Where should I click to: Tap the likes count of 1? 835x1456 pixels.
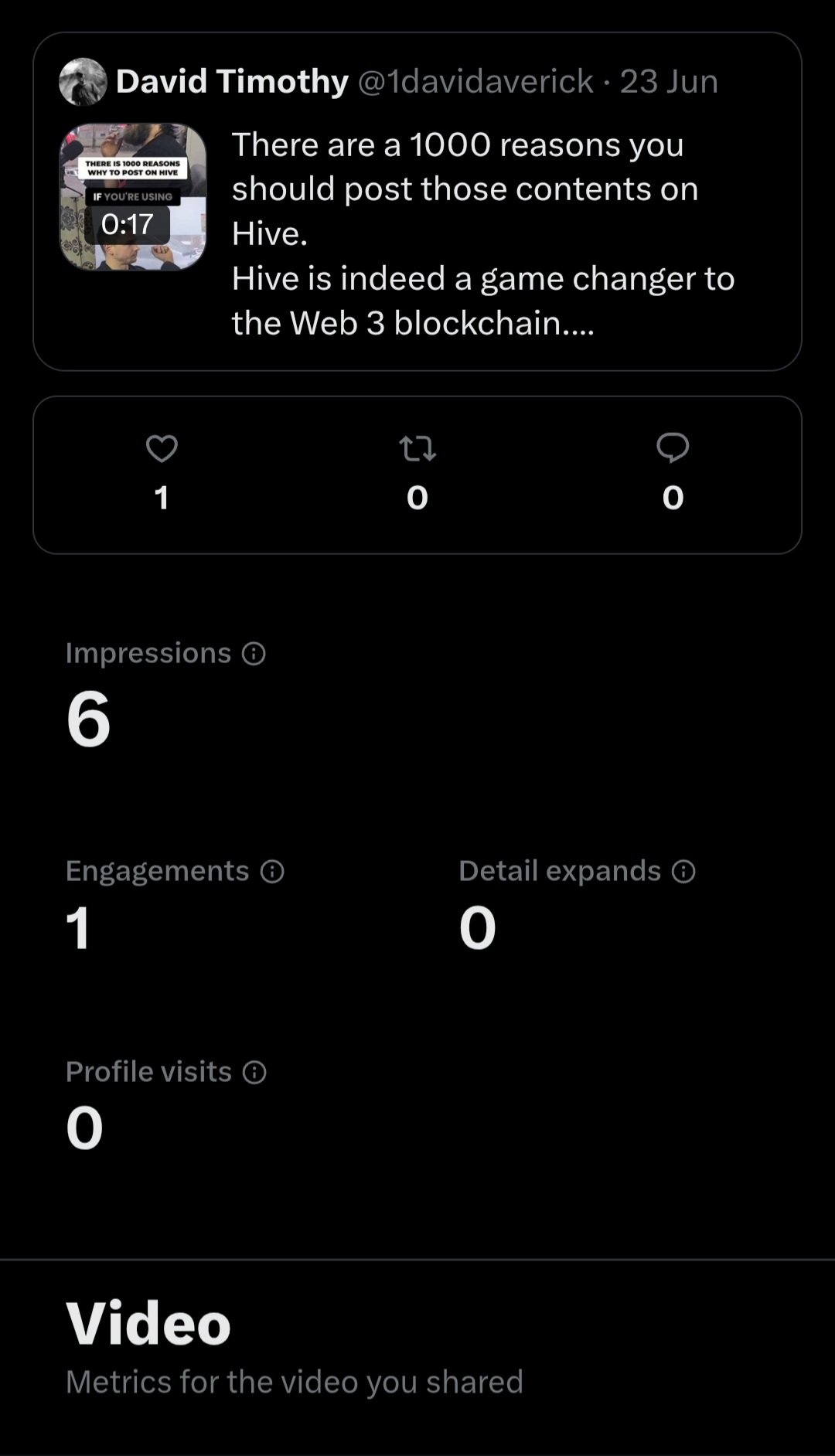[x=162, y=498]
